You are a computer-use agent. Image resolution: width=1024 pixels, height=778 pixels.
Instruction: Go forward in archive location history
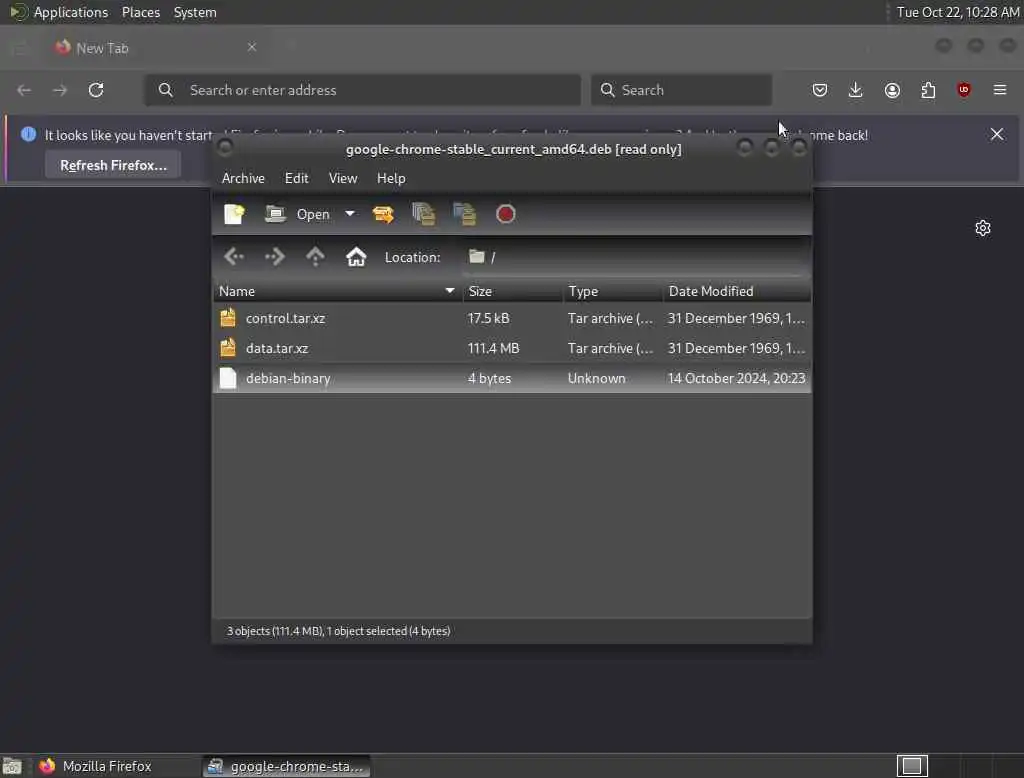(275, 257)
